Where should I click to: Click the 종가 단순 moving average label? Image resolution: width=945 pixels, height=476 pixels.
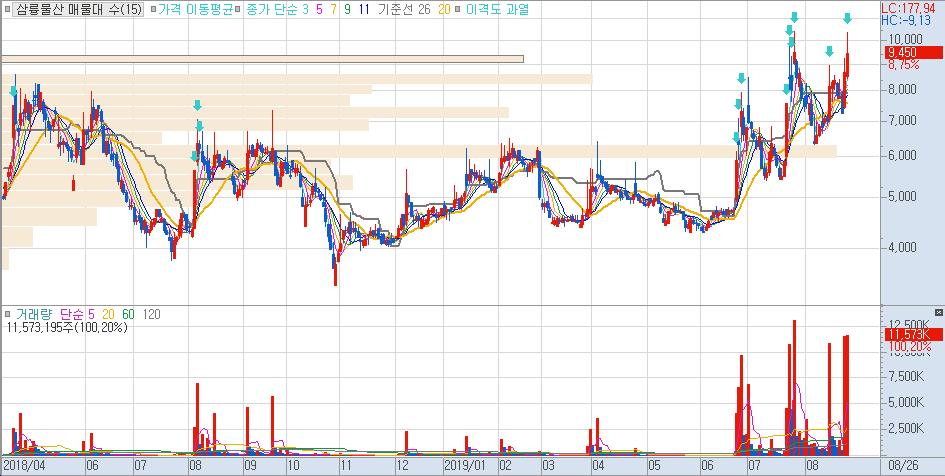pyautogui.click(x=272, y=10)
